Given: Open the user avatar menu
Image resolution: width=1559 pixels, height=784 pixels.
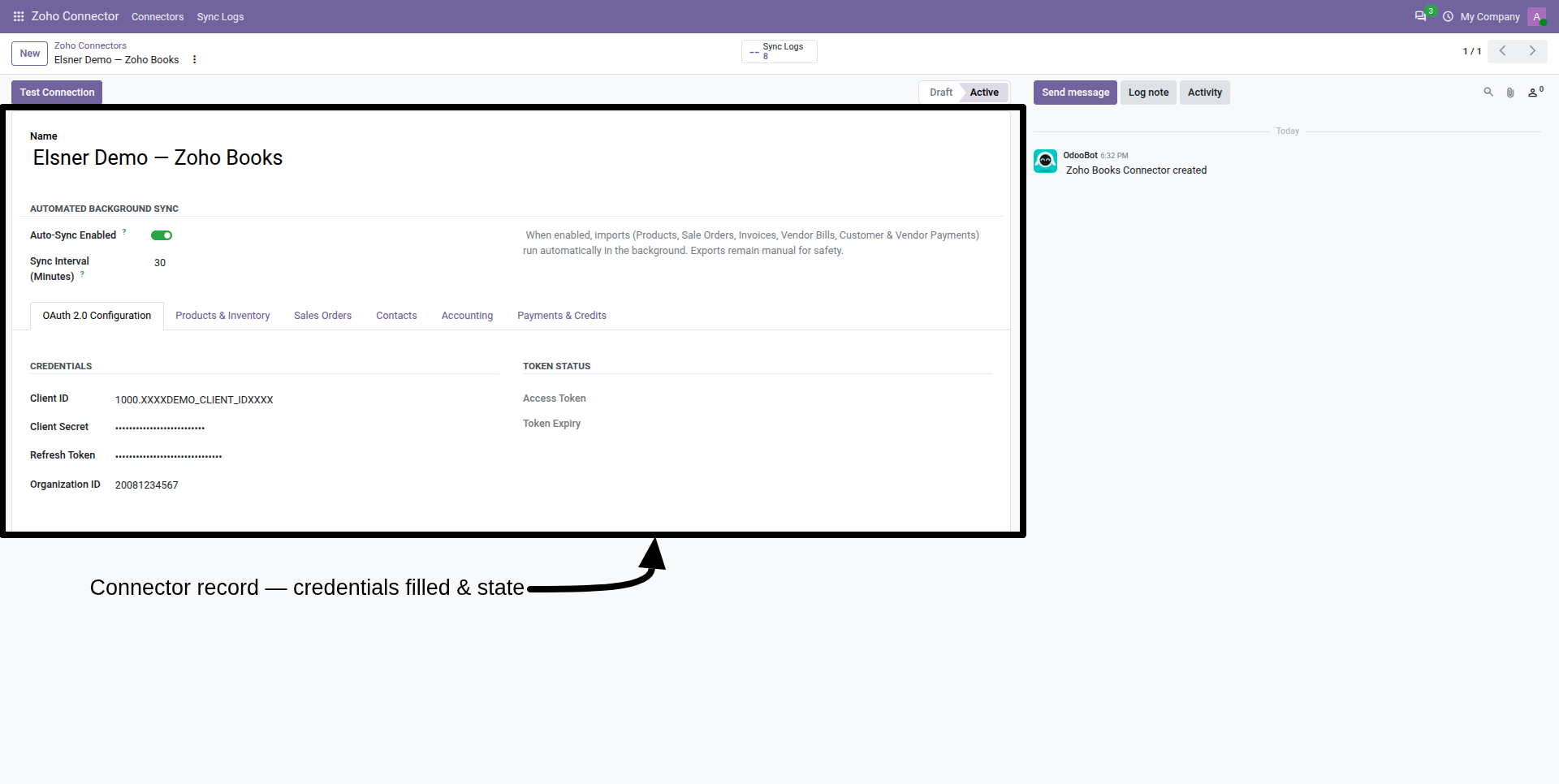Looking at the screenshot, I should pos(1536,16).
